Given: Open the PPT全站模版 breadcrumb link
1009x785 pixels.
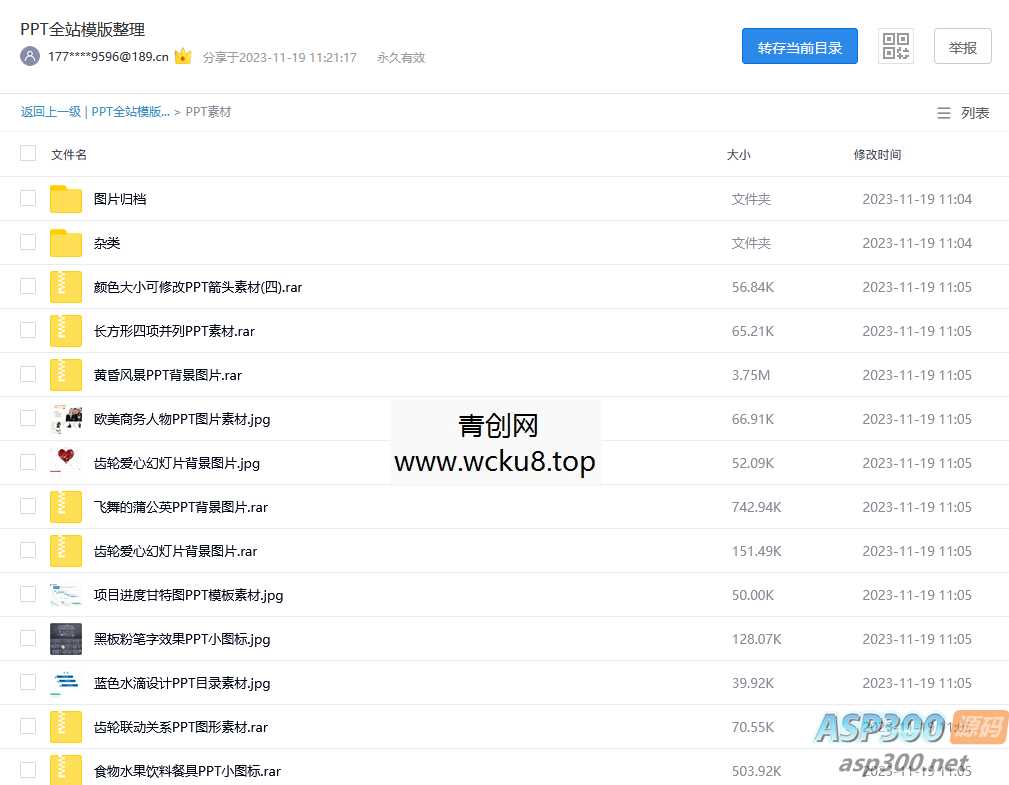Looking at the screenshot, I should [x=129, y=112].
